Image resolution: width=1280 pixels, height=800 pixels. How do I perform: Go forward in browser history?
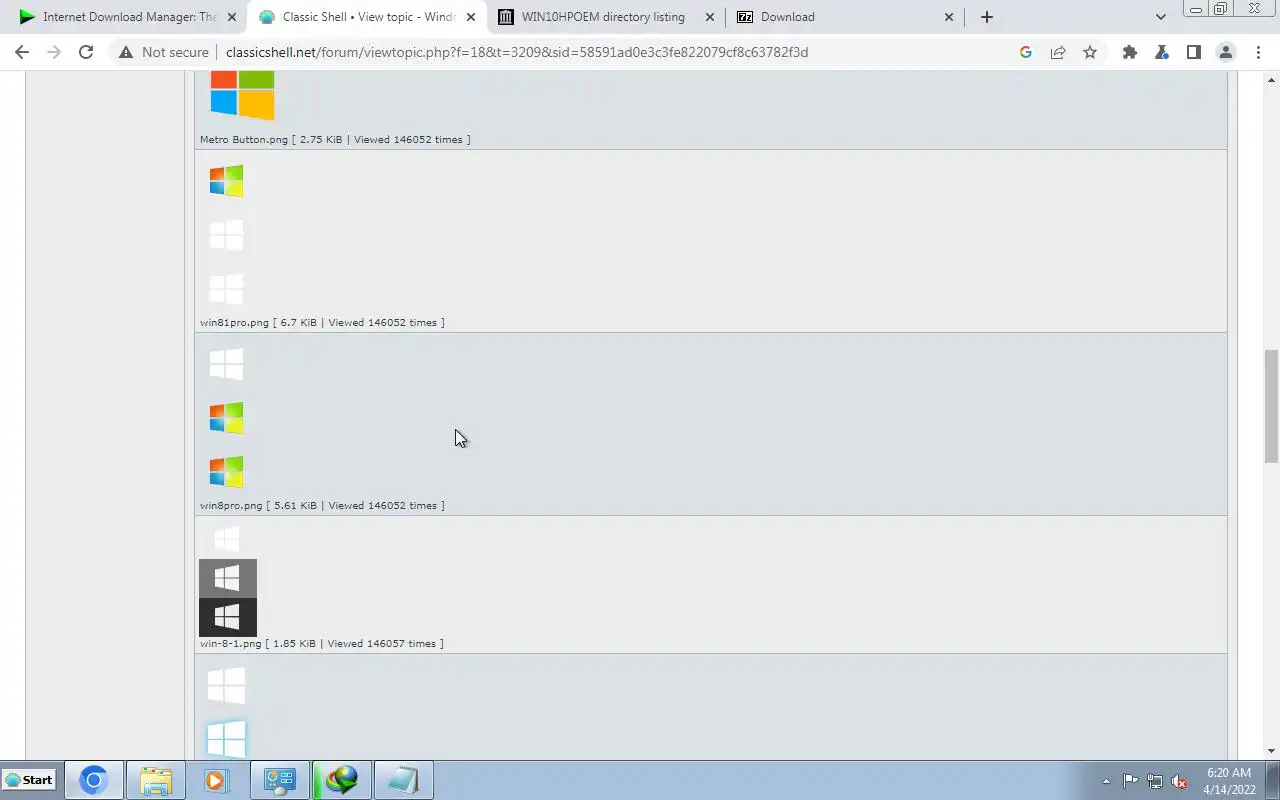54,52
